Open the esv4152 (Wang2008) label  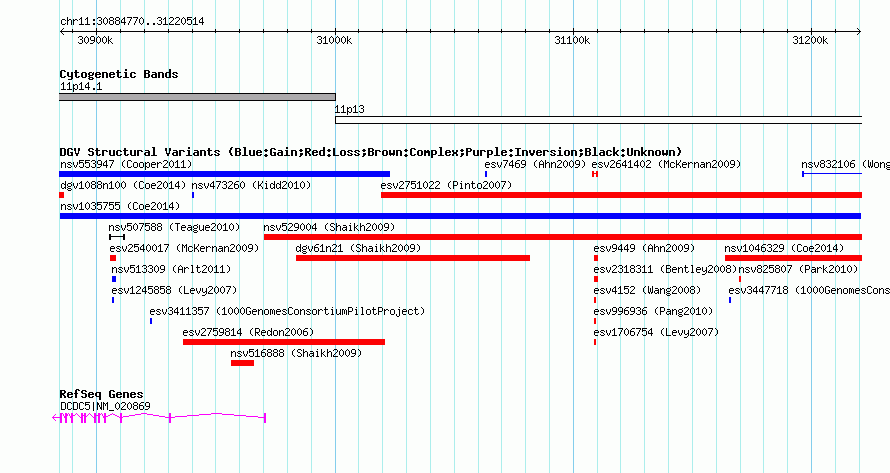click(x=647, y=290)
